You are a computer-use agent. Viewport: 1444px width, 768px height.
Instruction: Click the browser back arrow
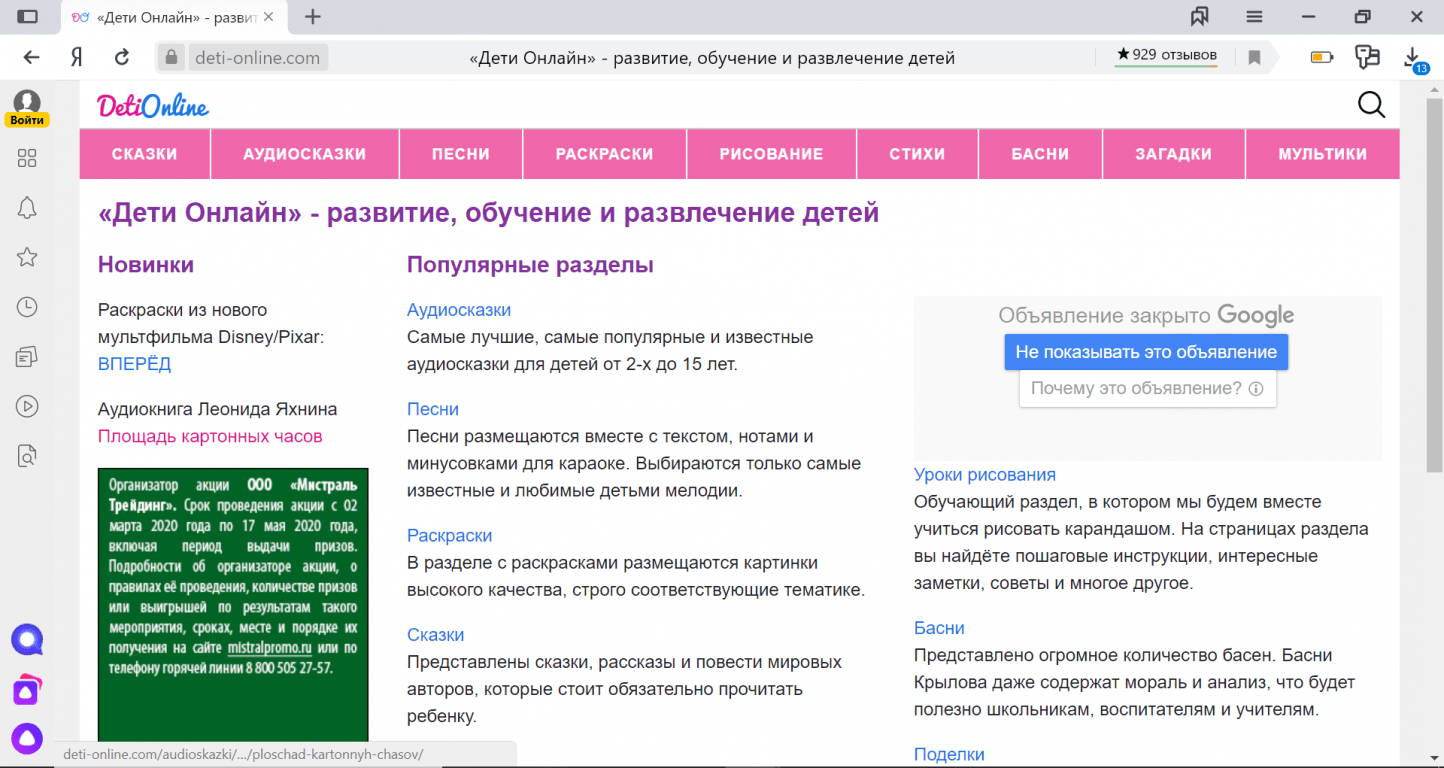(31, 57)
